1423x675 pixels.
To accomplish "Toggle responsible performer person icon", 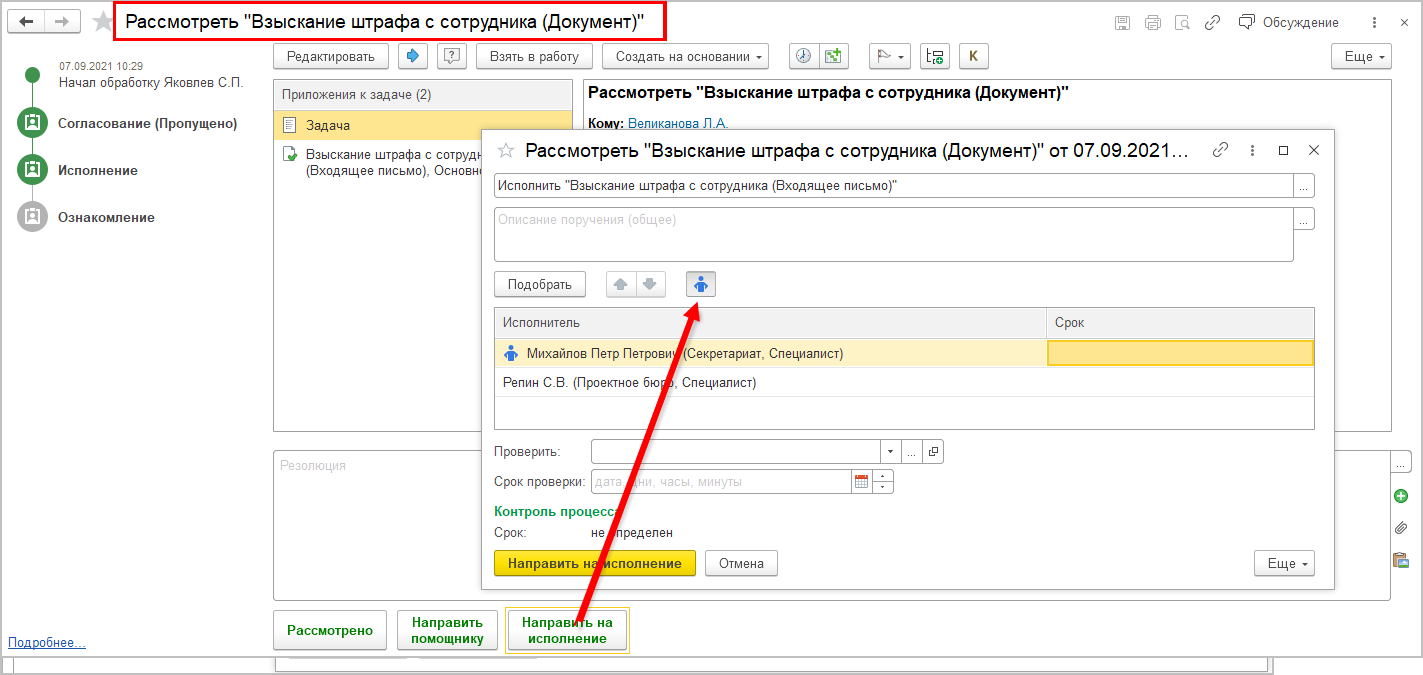I will [701, 284].
